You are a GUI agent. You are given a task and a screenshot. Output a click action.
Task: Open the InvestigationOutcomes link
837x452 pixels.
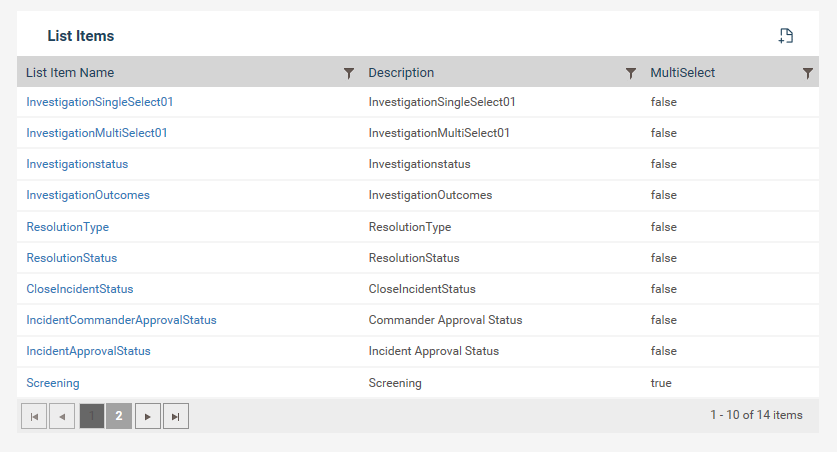pyautogui.click(x=88, y=195)
